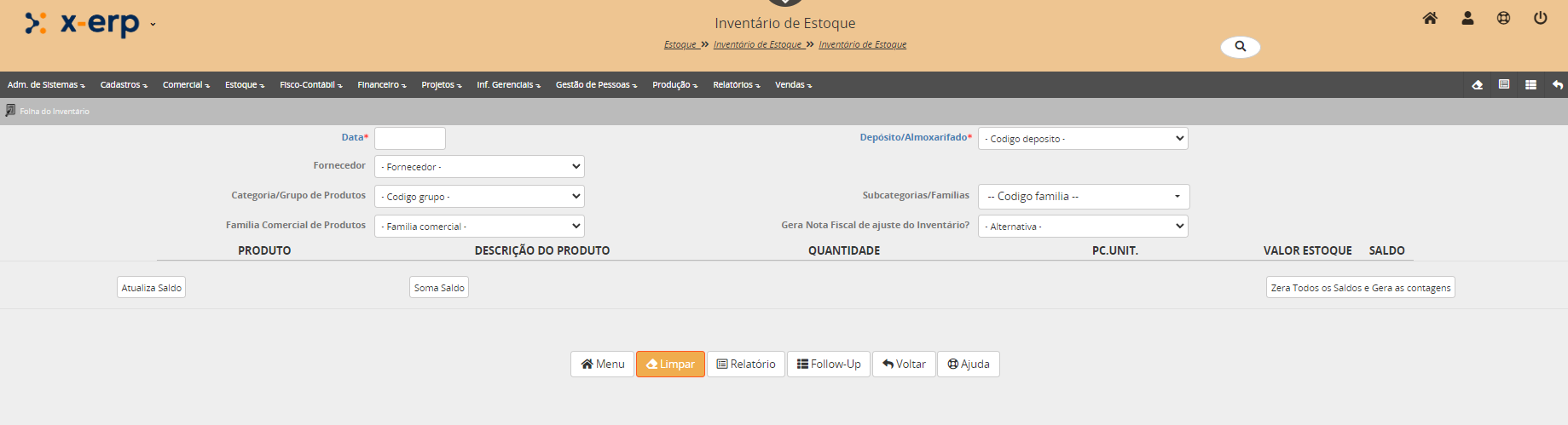
Task: Open the Subcategorias/Familias selector
Action: (1083, 197)
